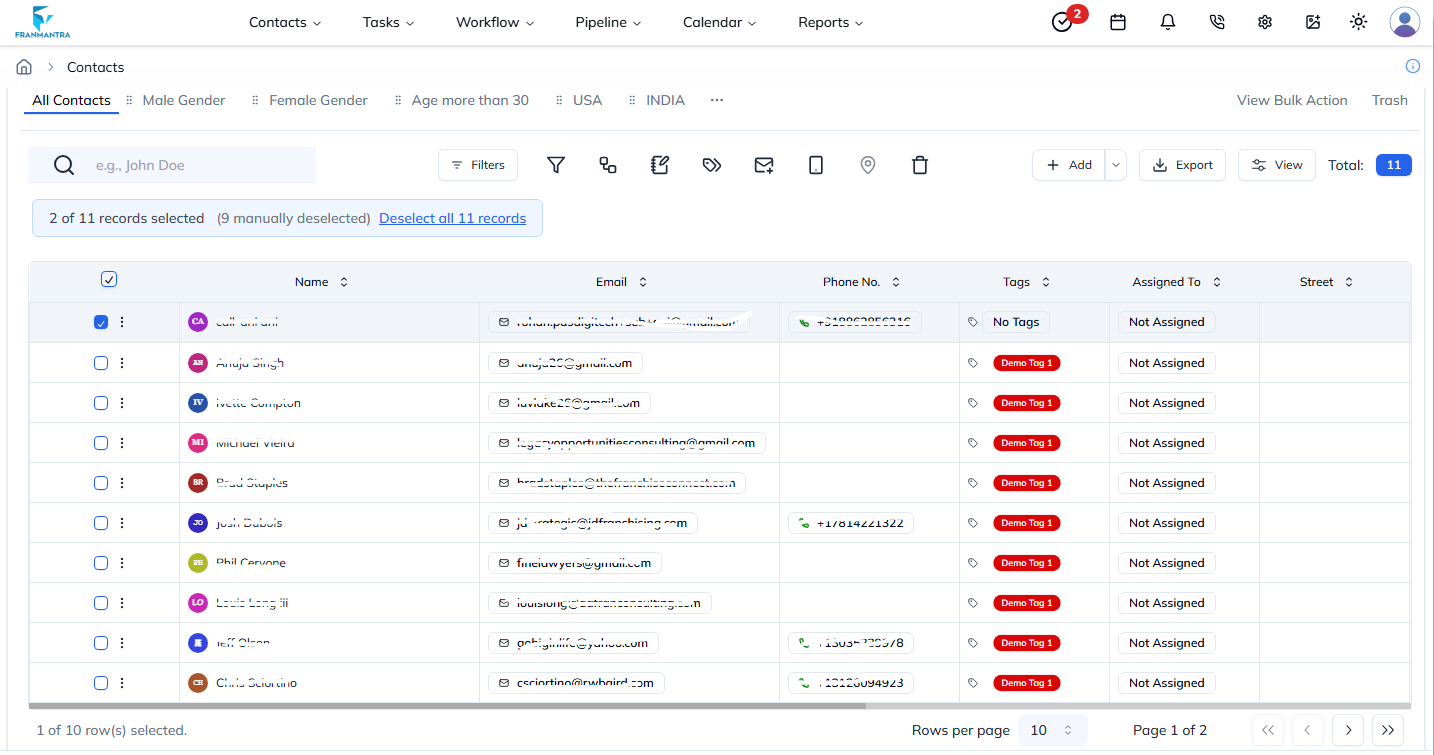Click Deselect all 11 records link
Viewport: 1434px width, 755px height.
[x=452, y=218]
